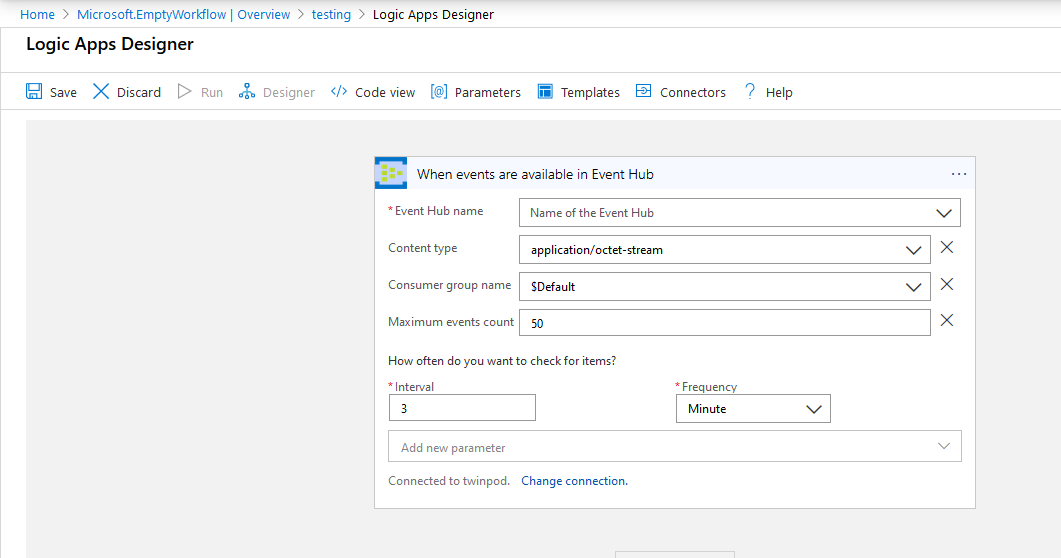
Task: Click the 'Connected to twinpod.' text
Action: point(449,481)
